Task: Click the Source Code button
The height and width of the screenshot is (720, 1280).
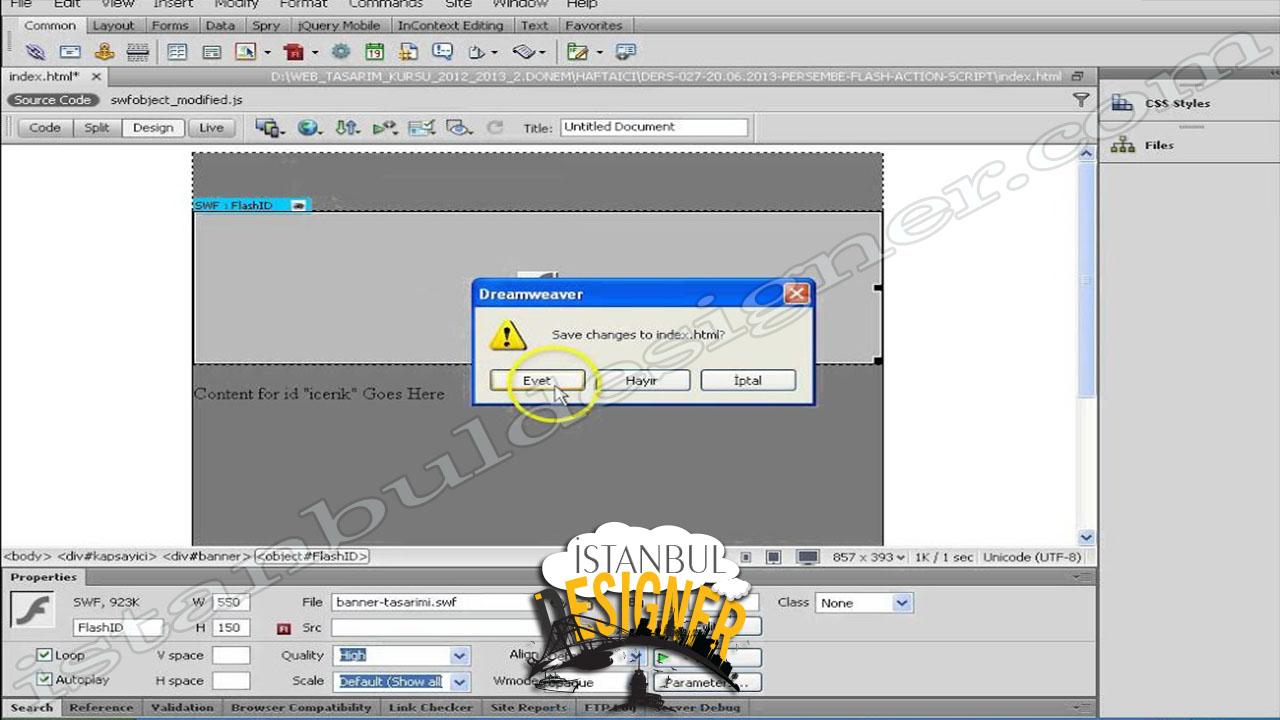Action: click(52, 100)
